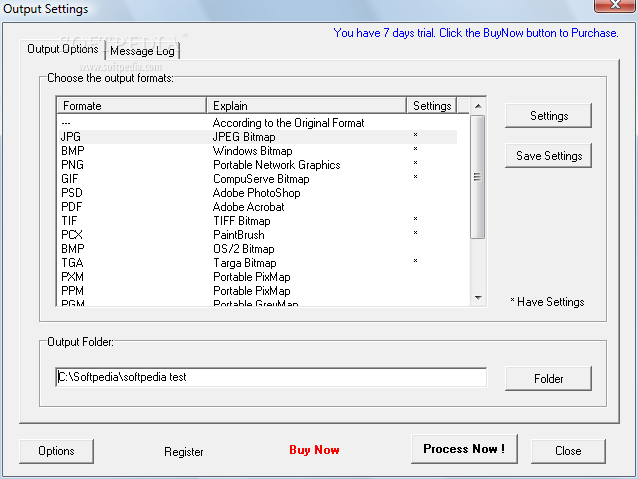Screen dimensions: 638x479
Task: Switch to the Message Log tab
Action: (x=142, y=51)
